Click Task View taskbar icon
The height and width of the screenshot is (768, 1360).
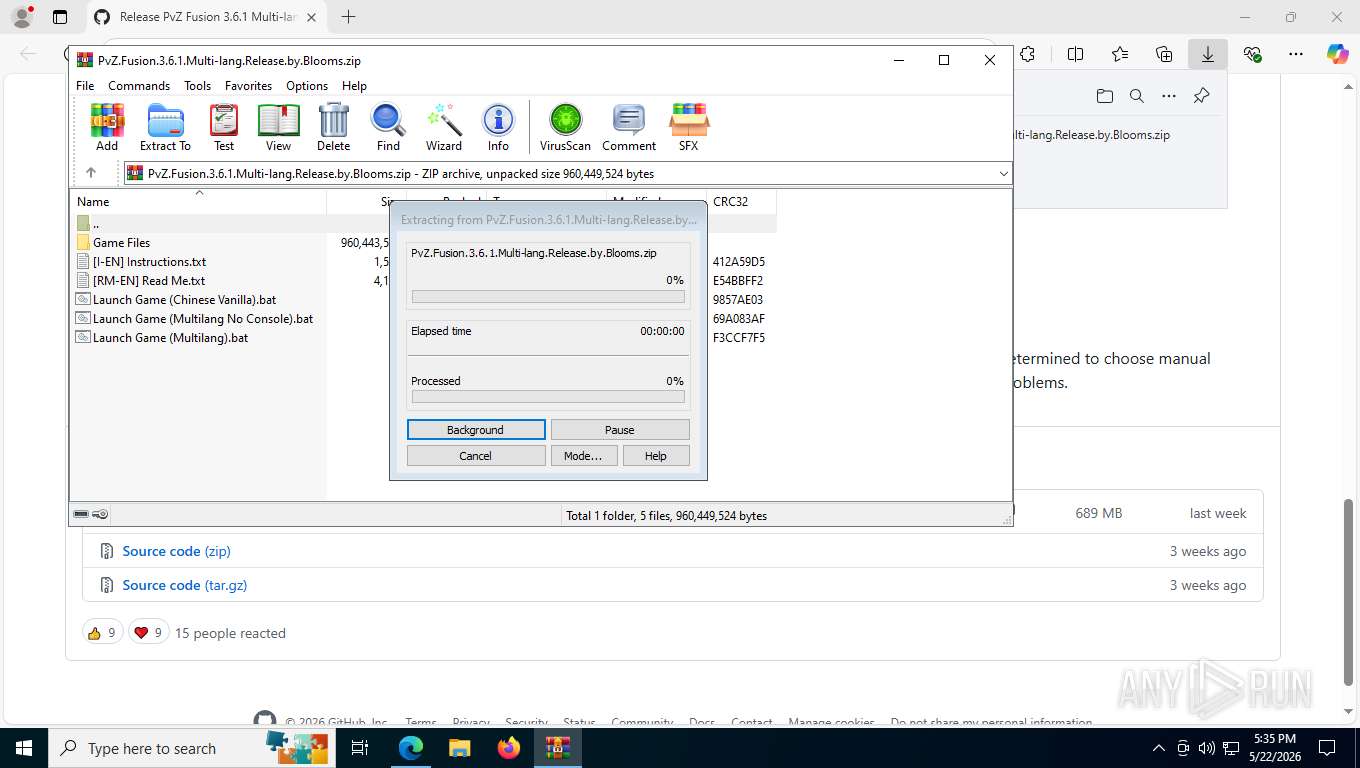click(x=360, y=748)
